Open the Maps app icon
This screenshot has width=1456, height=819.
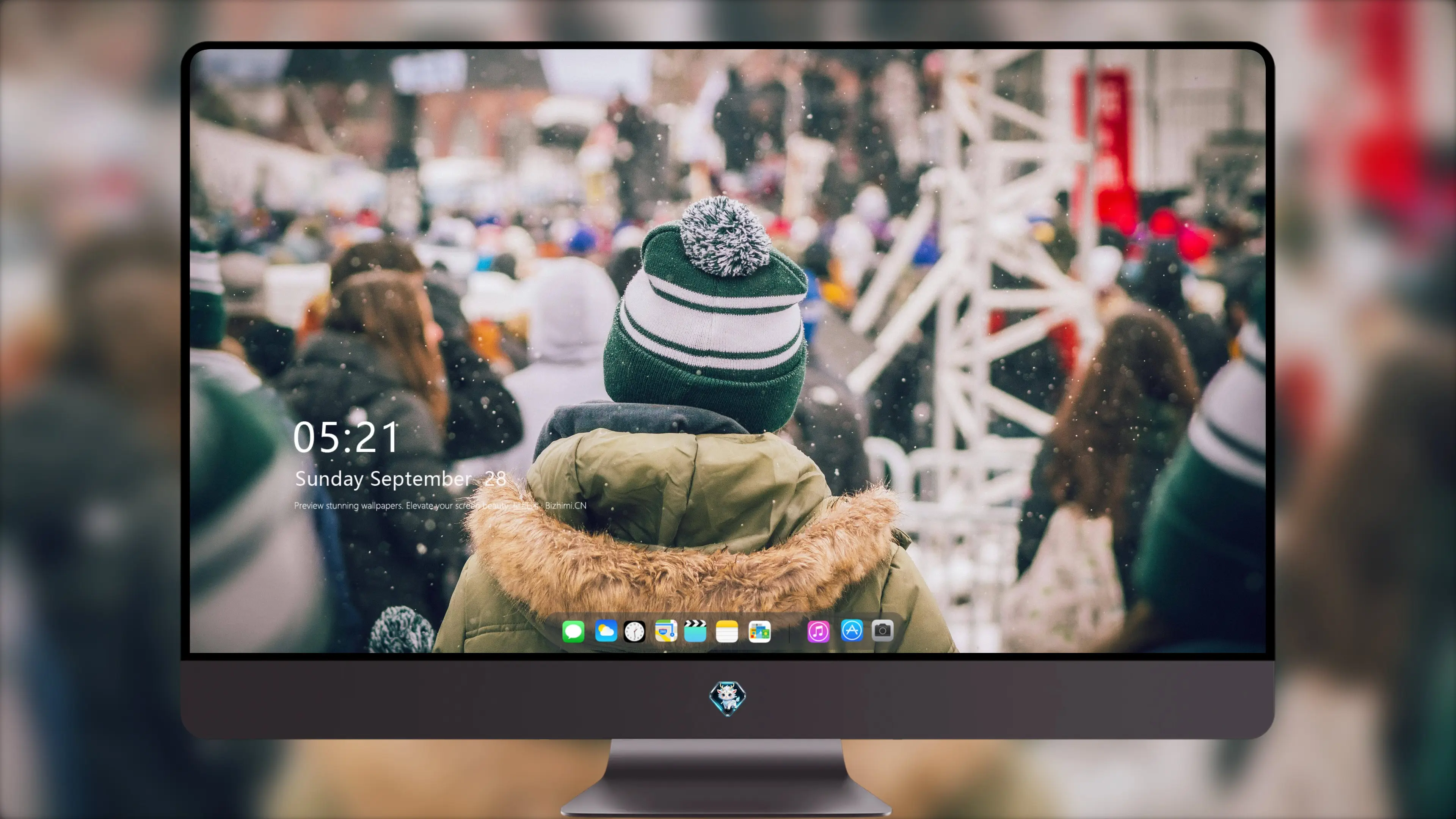pyautogui.click(x=666, y=631)
